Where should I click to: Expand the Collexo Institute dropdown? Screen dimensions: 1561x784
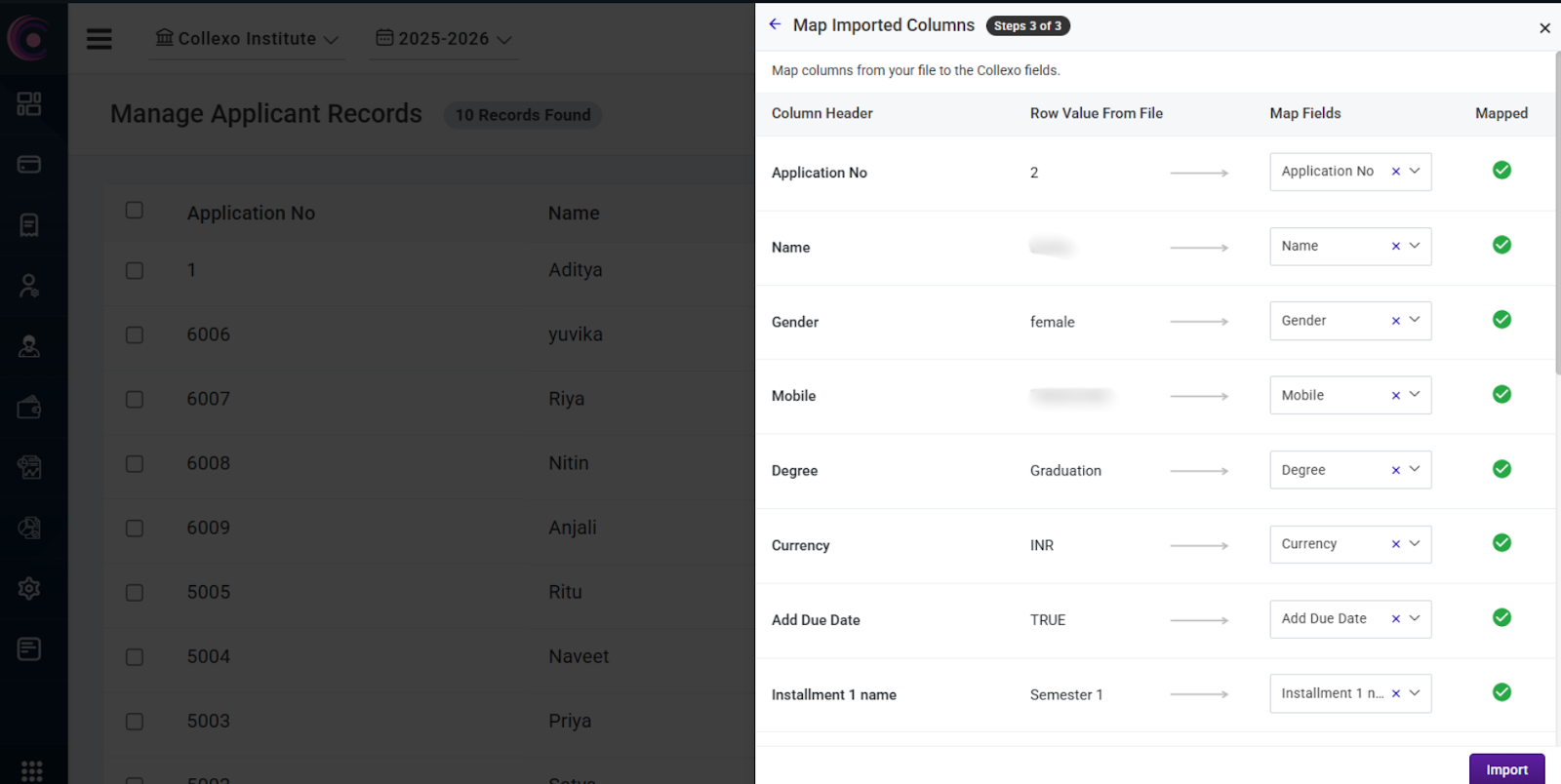coord(247,39)
